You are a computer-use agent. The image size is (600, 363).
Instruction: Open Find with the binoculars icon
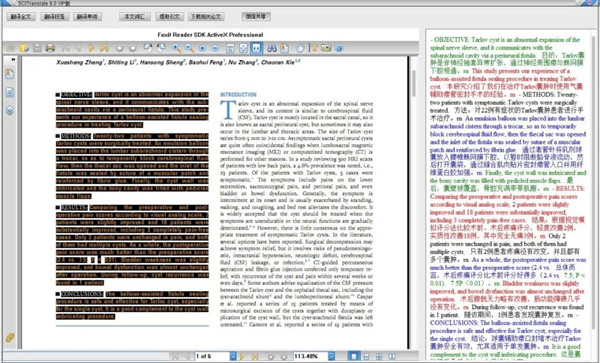[272, 48]
